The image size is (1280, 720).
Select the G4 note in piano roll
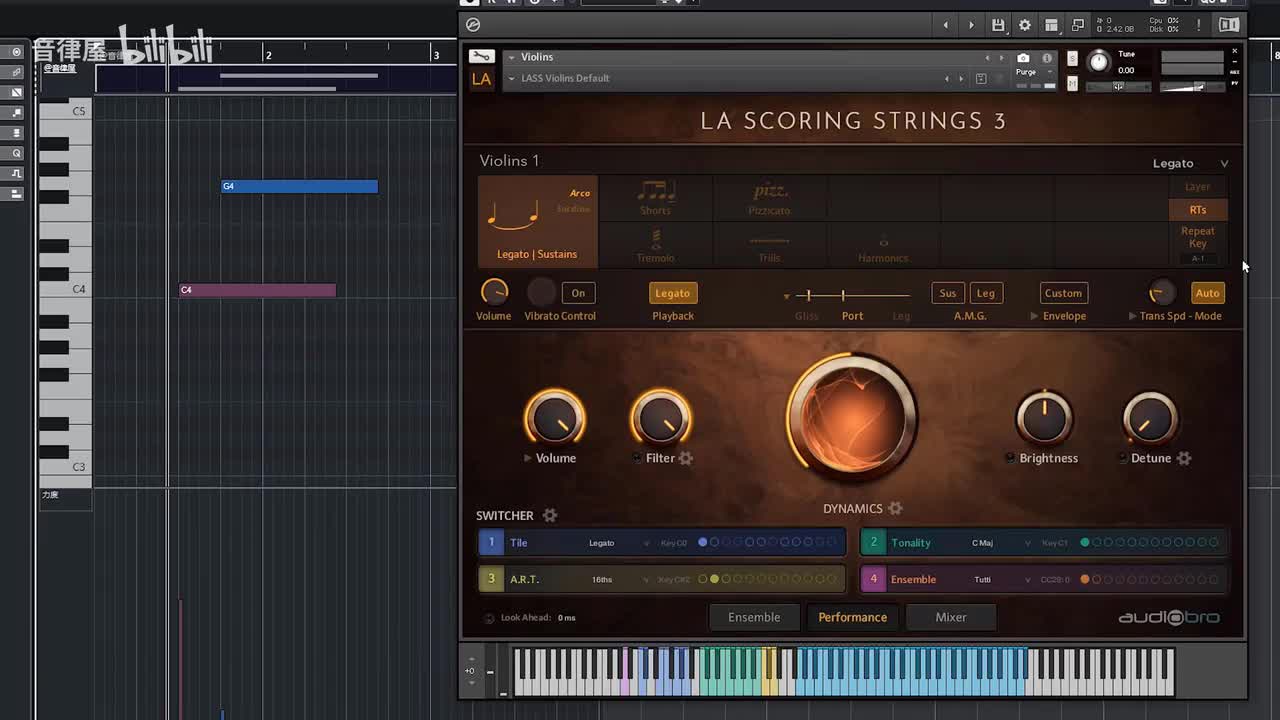(x=300, y=186)
